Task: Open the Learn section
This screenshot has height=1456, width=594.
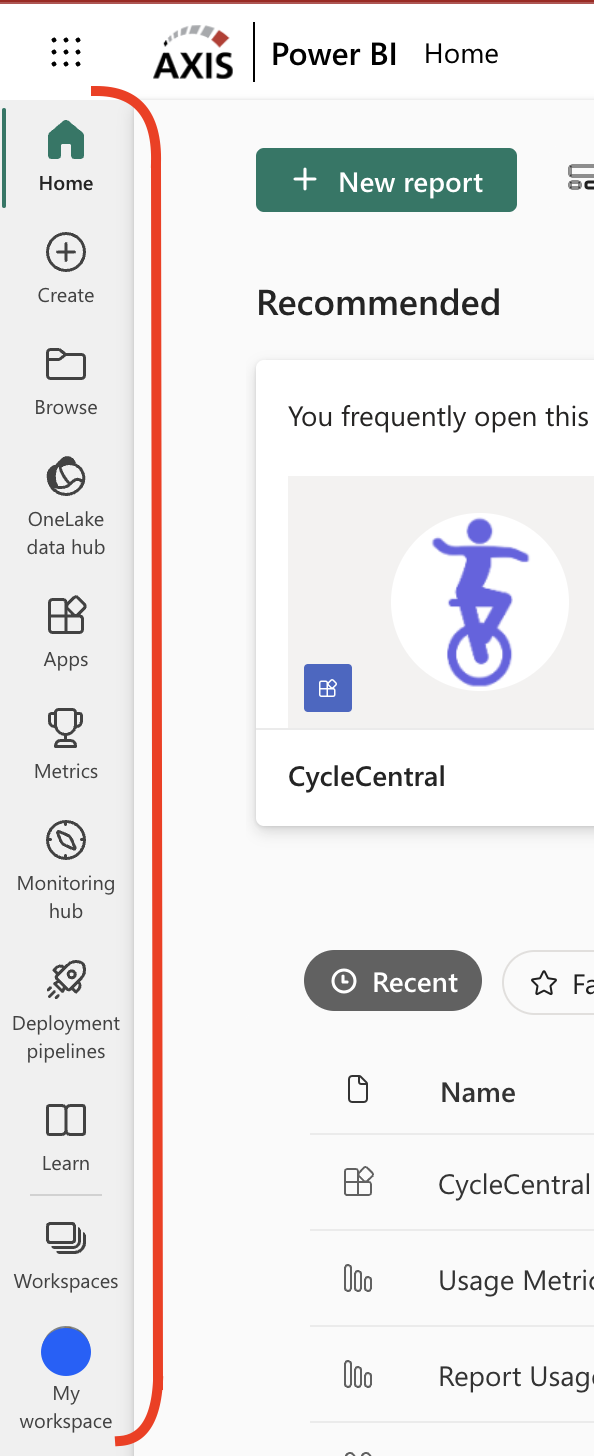Action: (x=66, y=1120)
